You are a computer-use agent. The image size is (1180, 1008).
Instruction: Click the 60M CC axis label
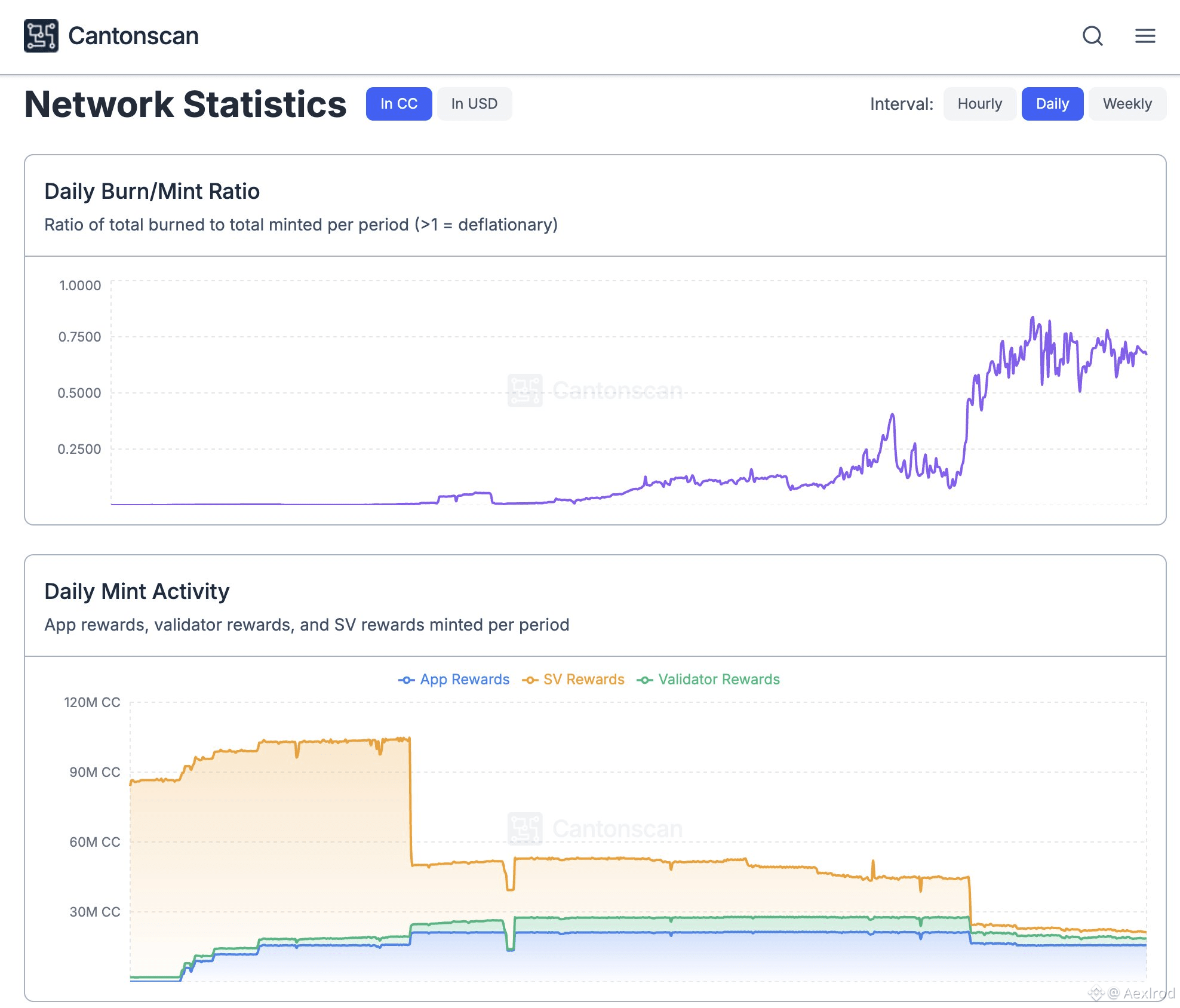coord(94,842)
